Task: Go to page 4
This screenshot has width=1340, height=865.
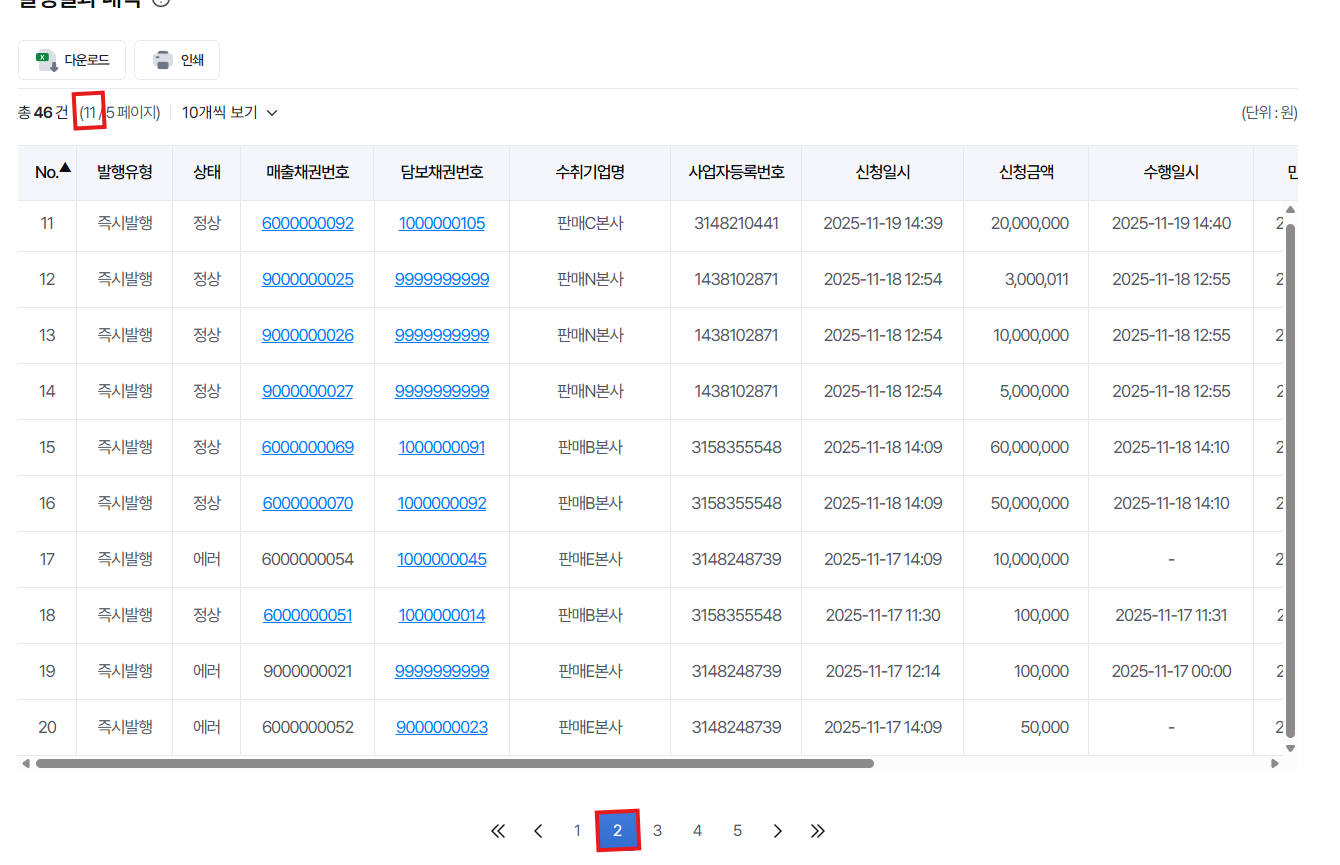Action: (x=697, y=831)
